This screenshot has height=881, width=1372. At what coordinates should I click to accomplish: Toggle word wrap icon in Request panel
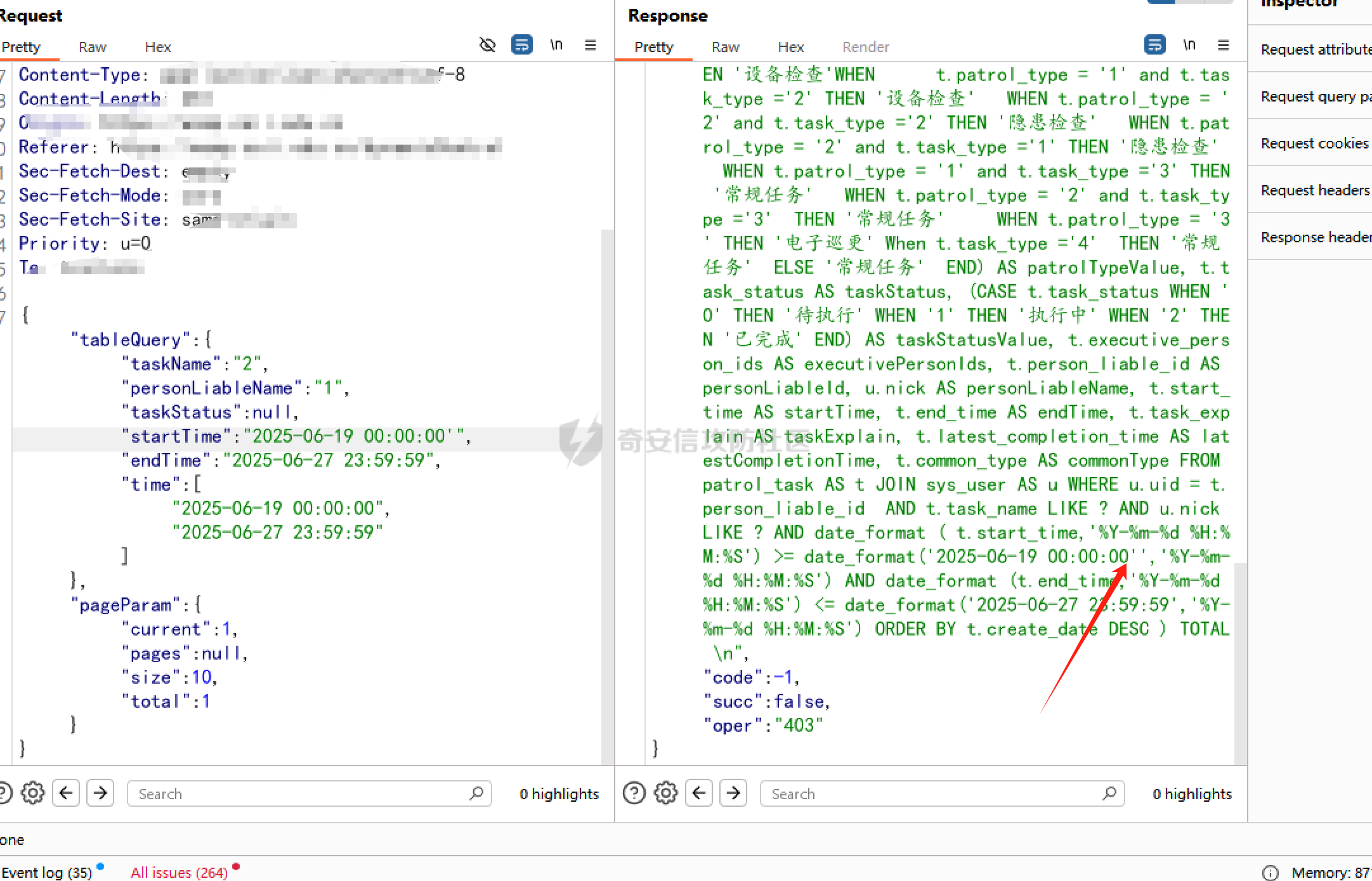coord(522,45)
